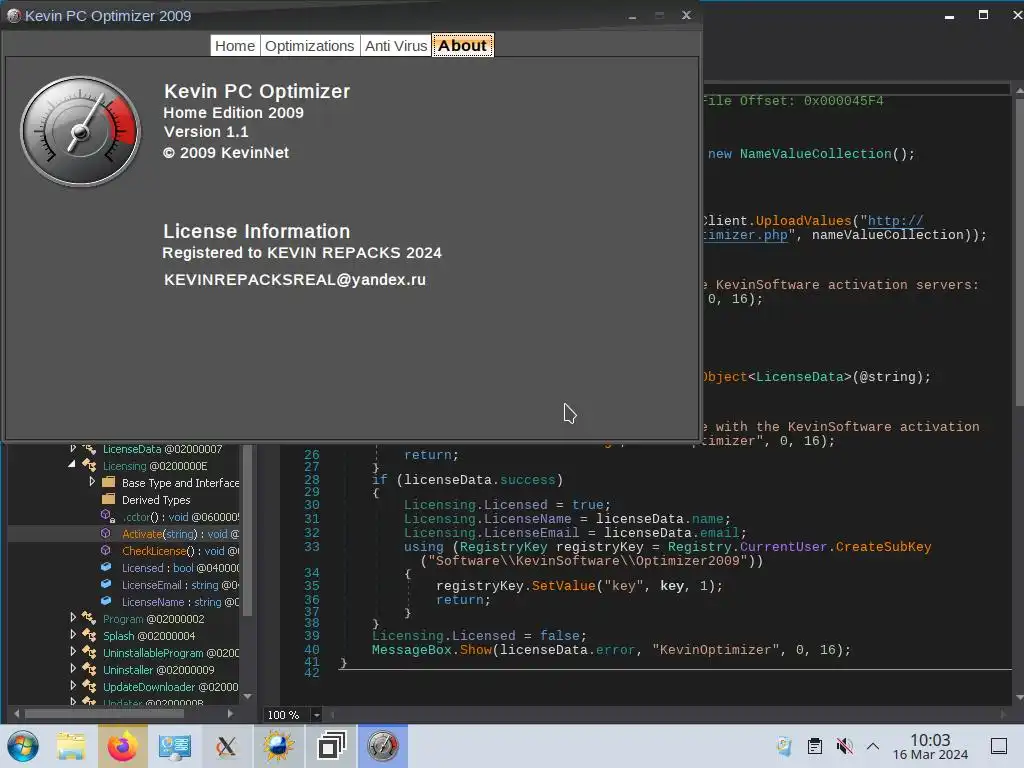The image size is (1024, 768).
Task: Click the SetValue method reference in code
Action: (x=564, y=586)
